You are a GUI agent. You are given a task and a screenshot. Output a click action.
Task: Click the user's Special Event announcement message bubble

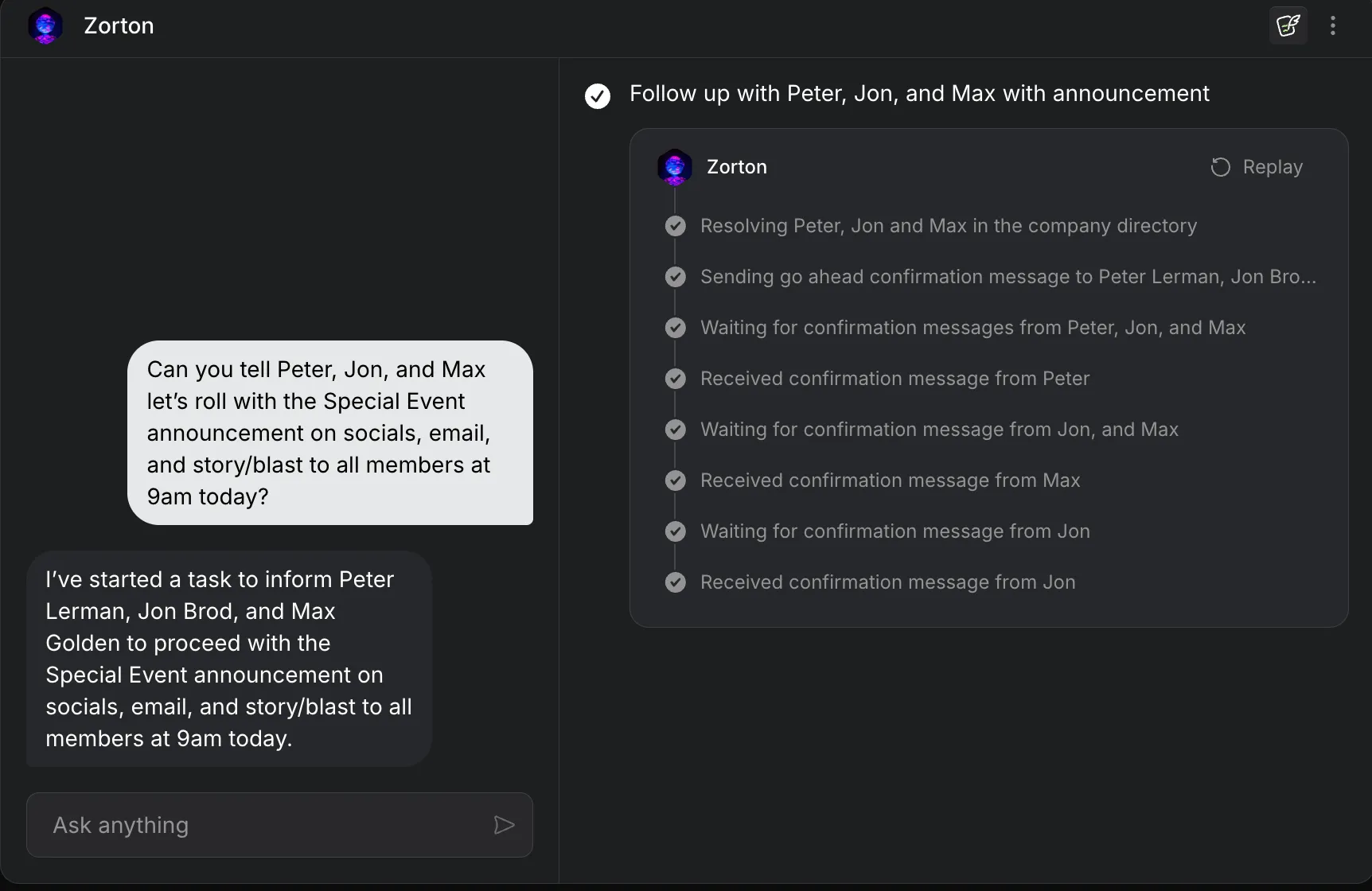click(329, 433)
